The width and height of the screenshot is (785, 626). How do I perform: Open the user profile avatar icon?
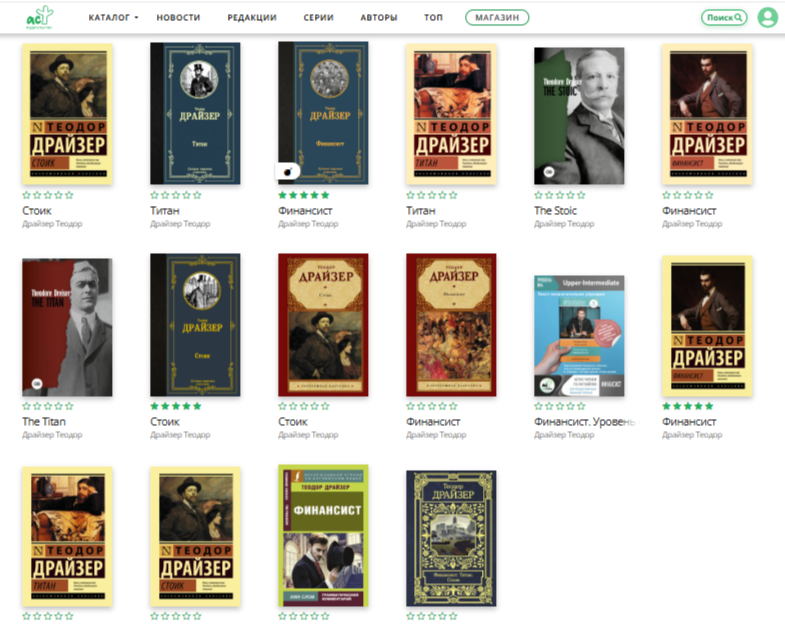767,18
